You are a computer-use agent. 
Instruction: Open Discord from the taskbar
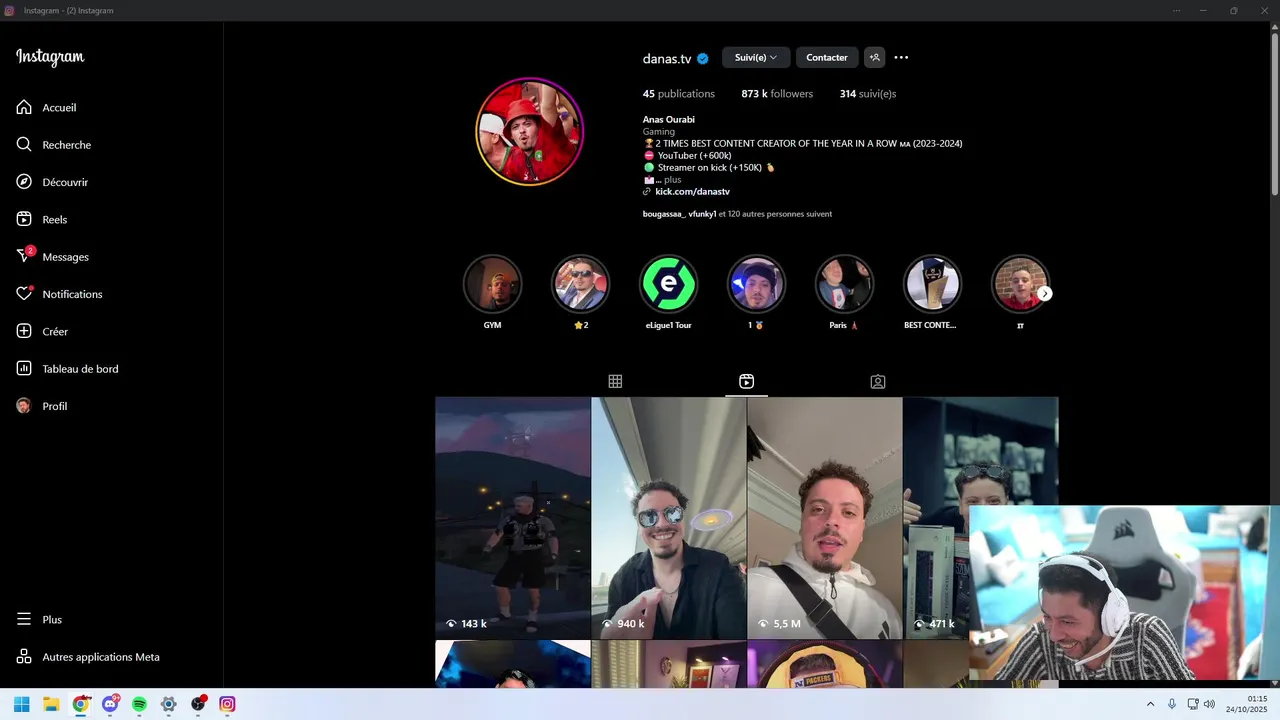point(110,704)
